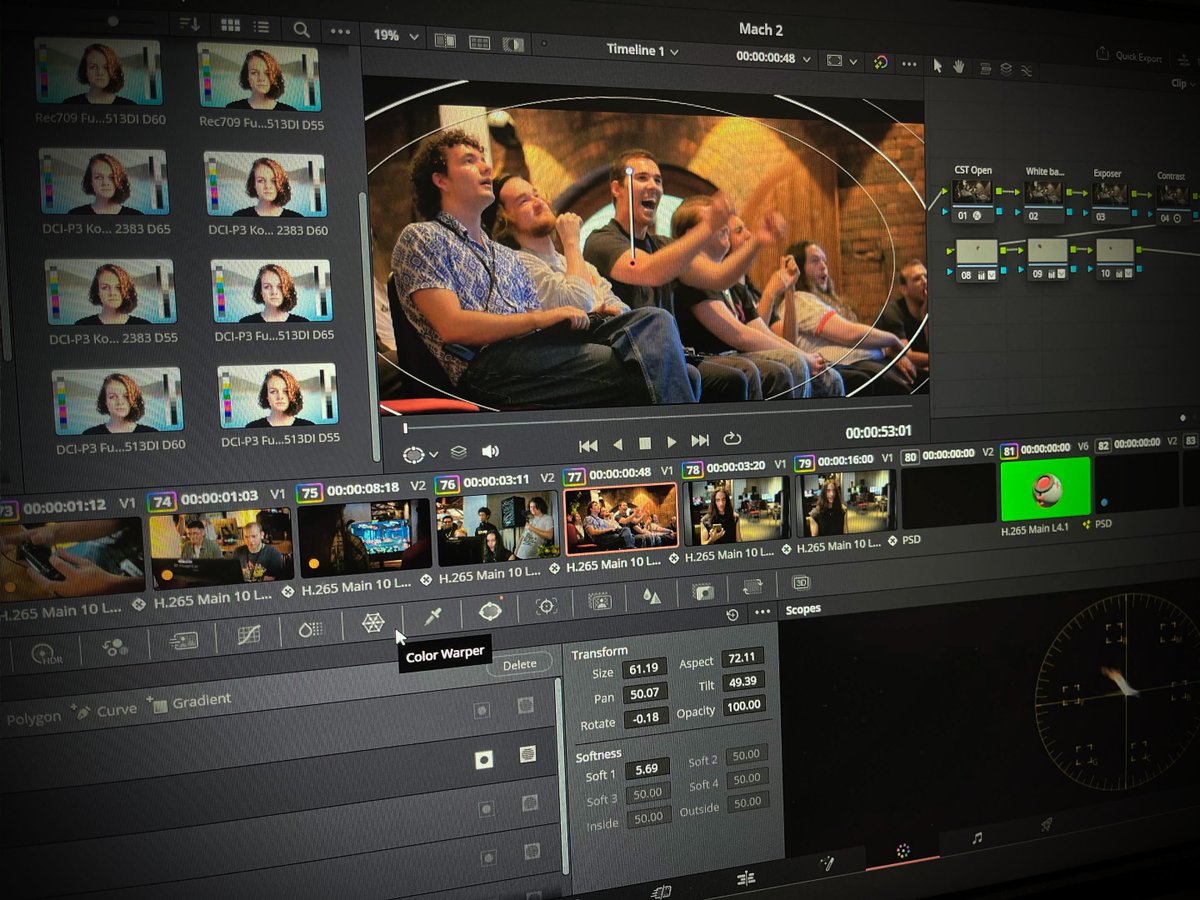Open the HSL curves droplet palette
This screenshot has height=900, width=1200.
pyautogui.click(x=311, y=628)
